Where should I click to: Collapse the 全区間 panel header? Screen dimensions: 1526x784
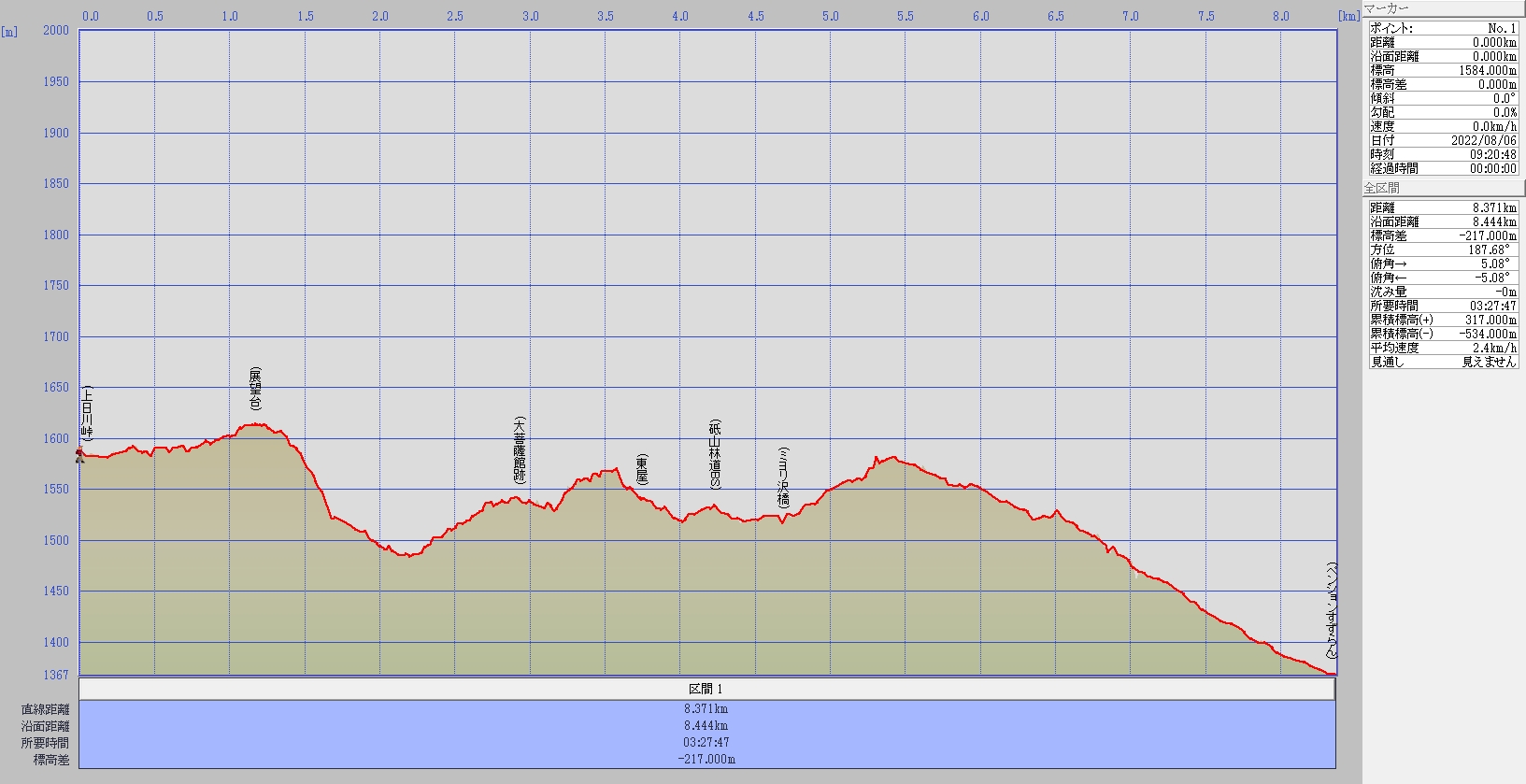1443,188
